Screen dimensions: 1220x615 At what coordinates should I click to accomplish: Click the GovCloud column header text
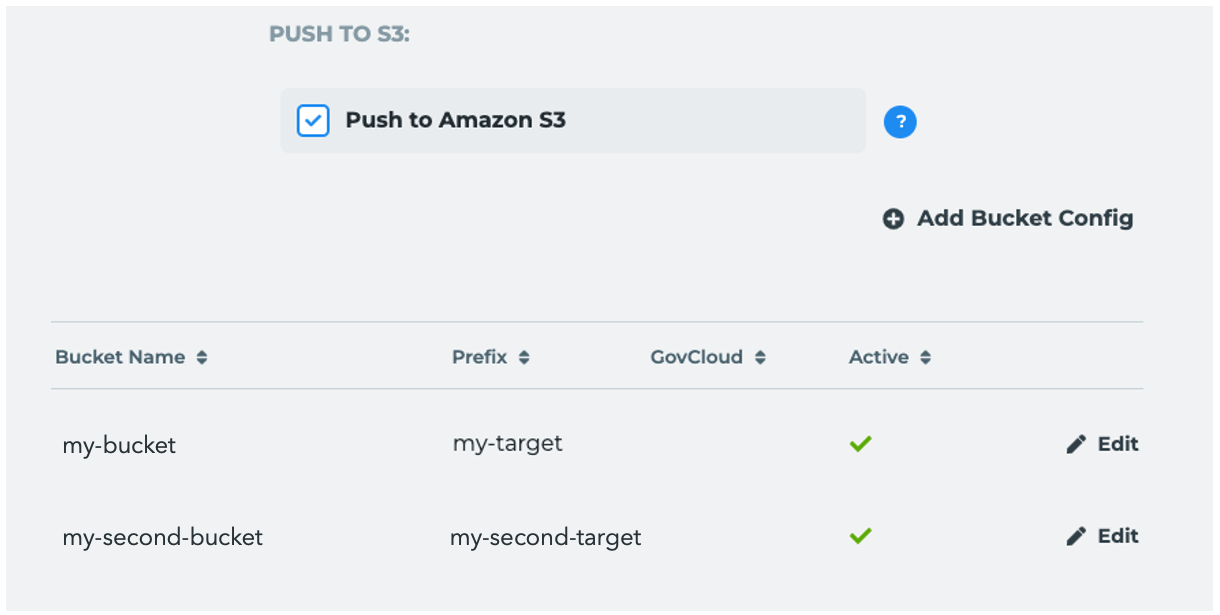click(697, 357)
